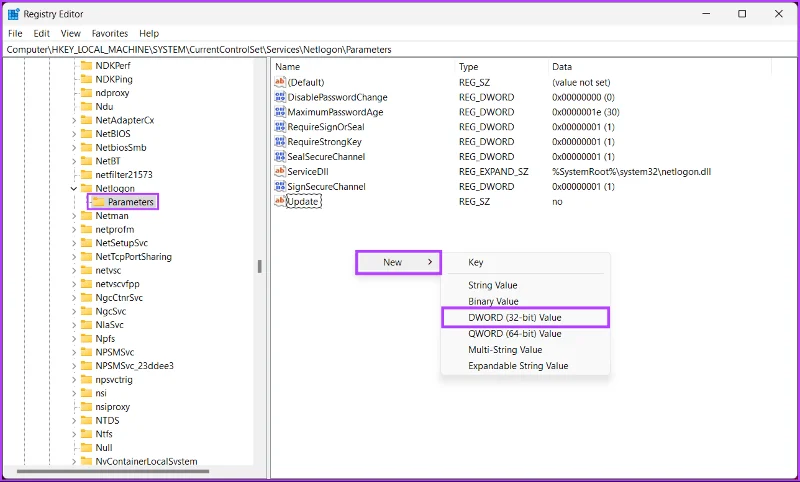Click the SignSecureChannel DWORD icon
The image size is (800, 482).
click(x=280, y=186)
